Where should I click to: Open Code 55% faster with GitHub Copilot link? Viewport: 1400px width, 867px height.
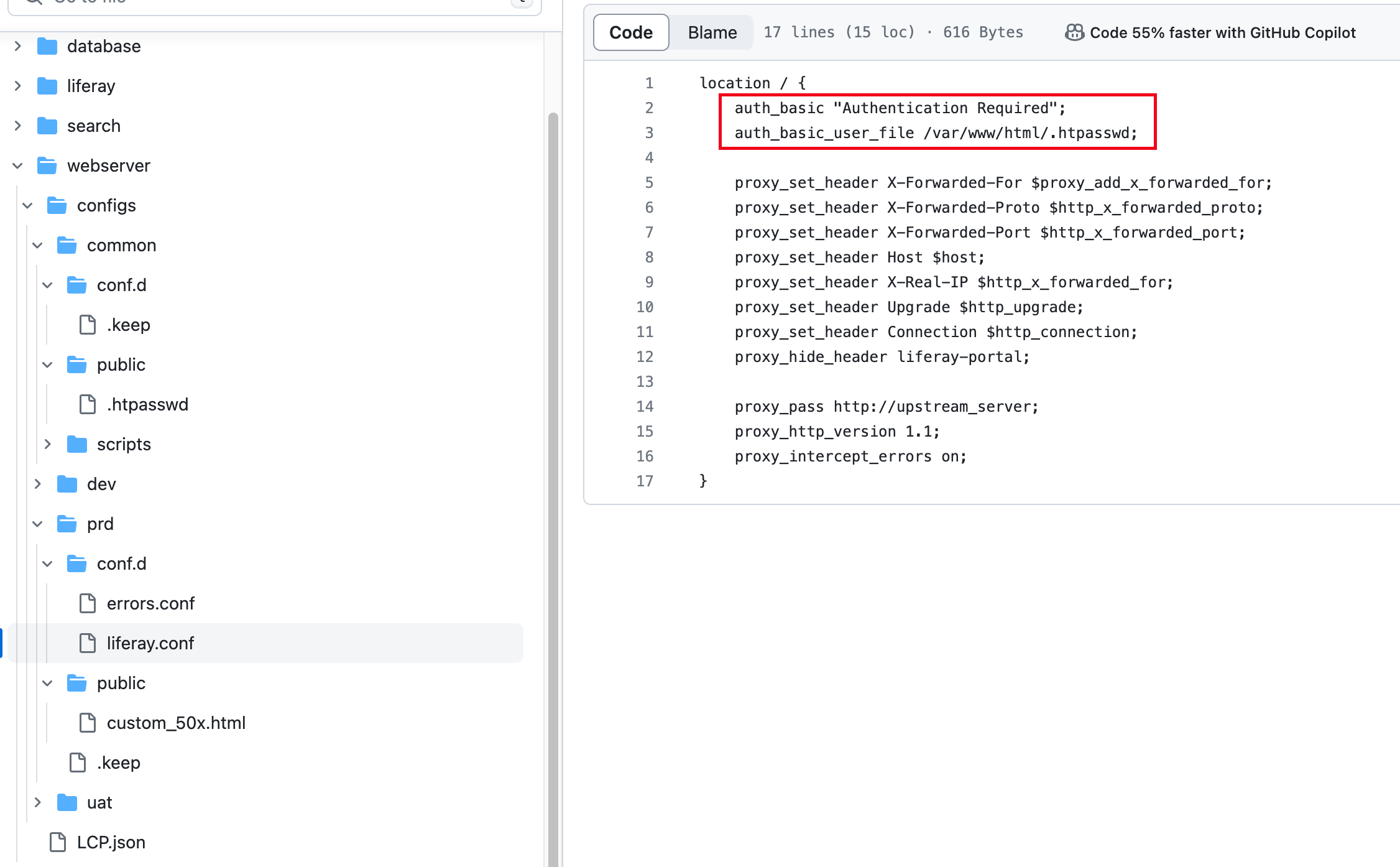(1222, 32)
